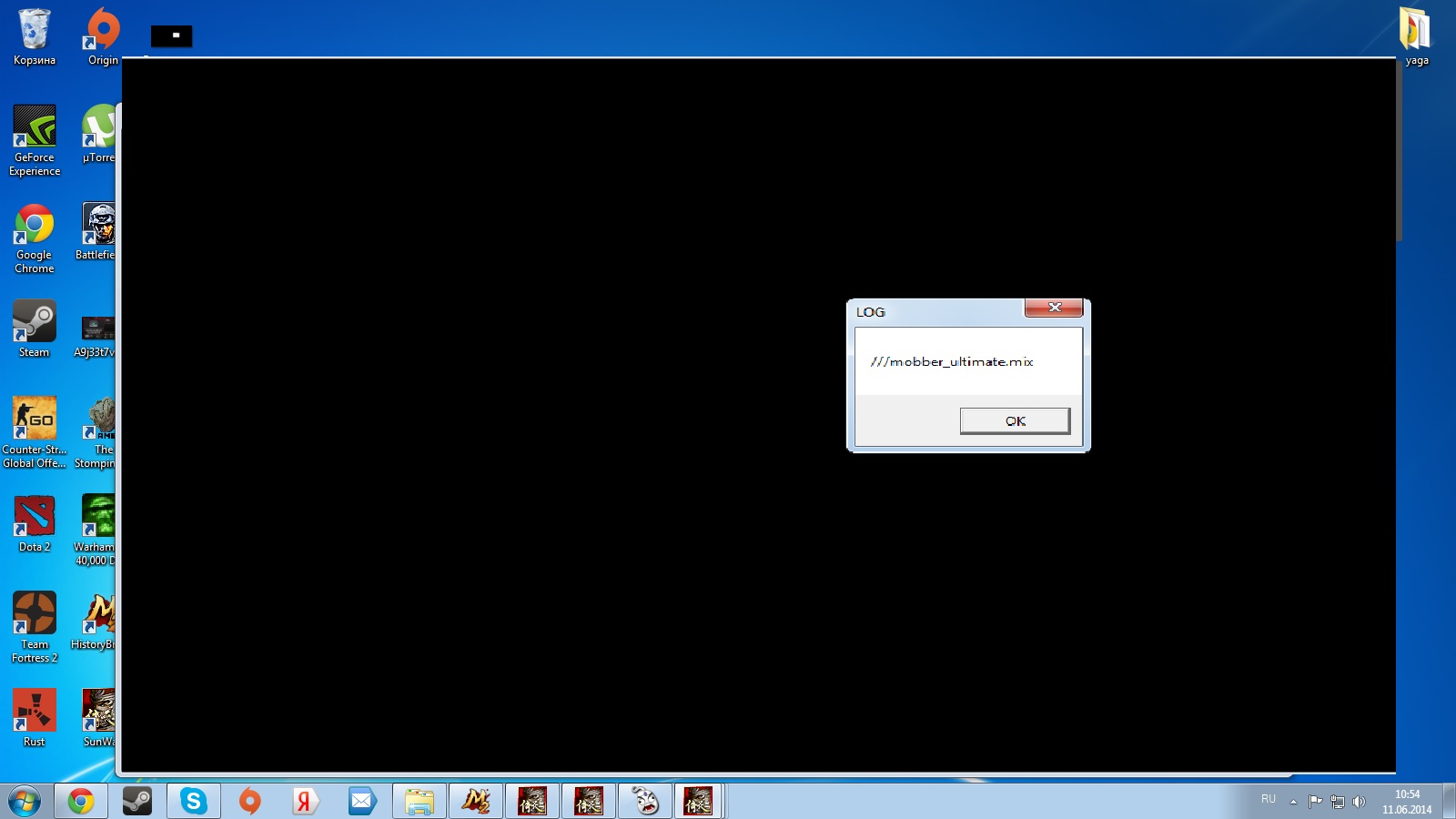Open the Steam desktop shortcut
1456x819 pixels.
[35, 329]
